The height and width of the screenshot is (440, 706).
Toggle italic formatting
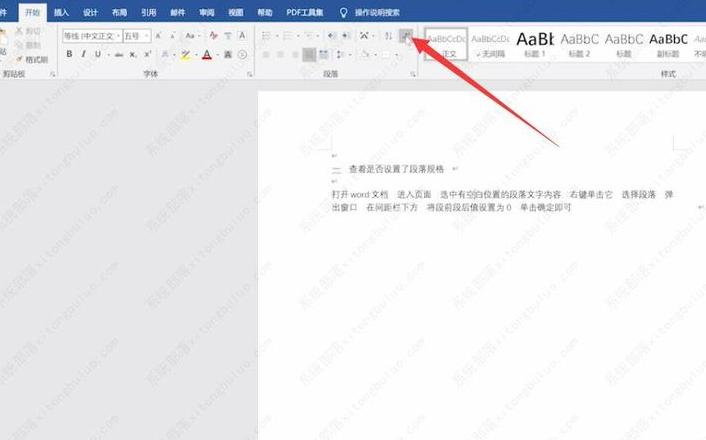83,54
